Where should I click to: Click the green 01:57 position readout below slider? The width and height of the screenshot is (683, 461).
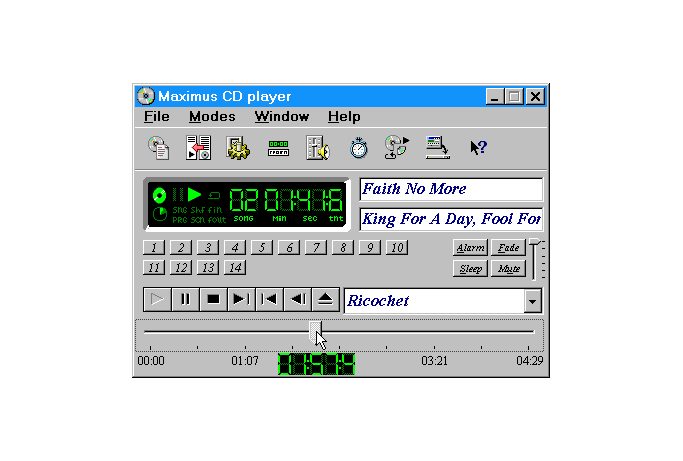point(316,364)
